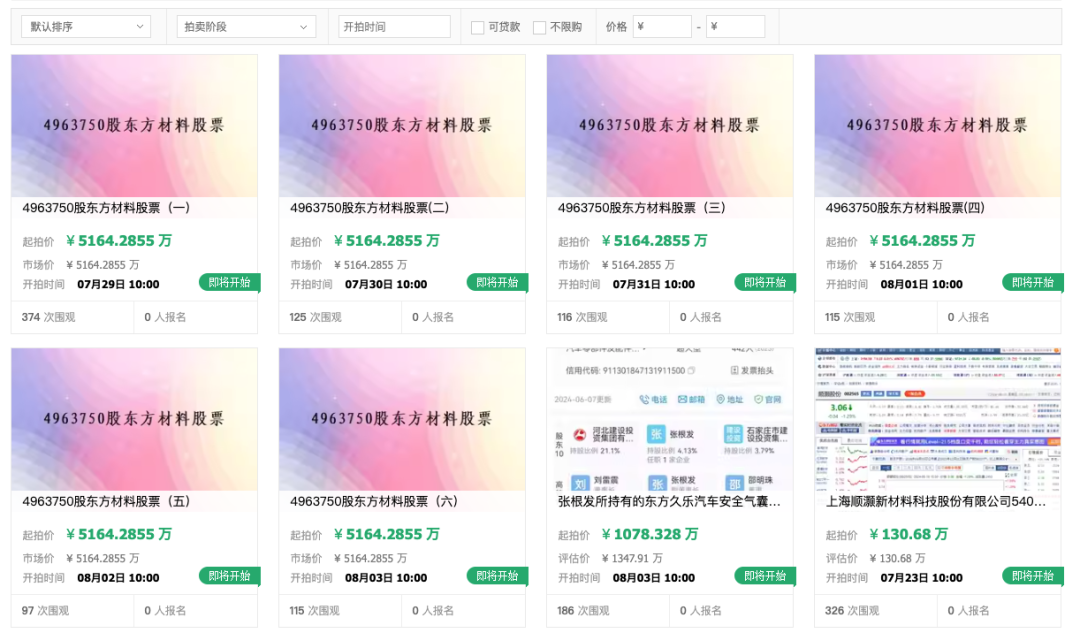Viewport: 1080px width, 633px height.
Task: Tick the 不限购 checkbox
Action: click(540, 28)
